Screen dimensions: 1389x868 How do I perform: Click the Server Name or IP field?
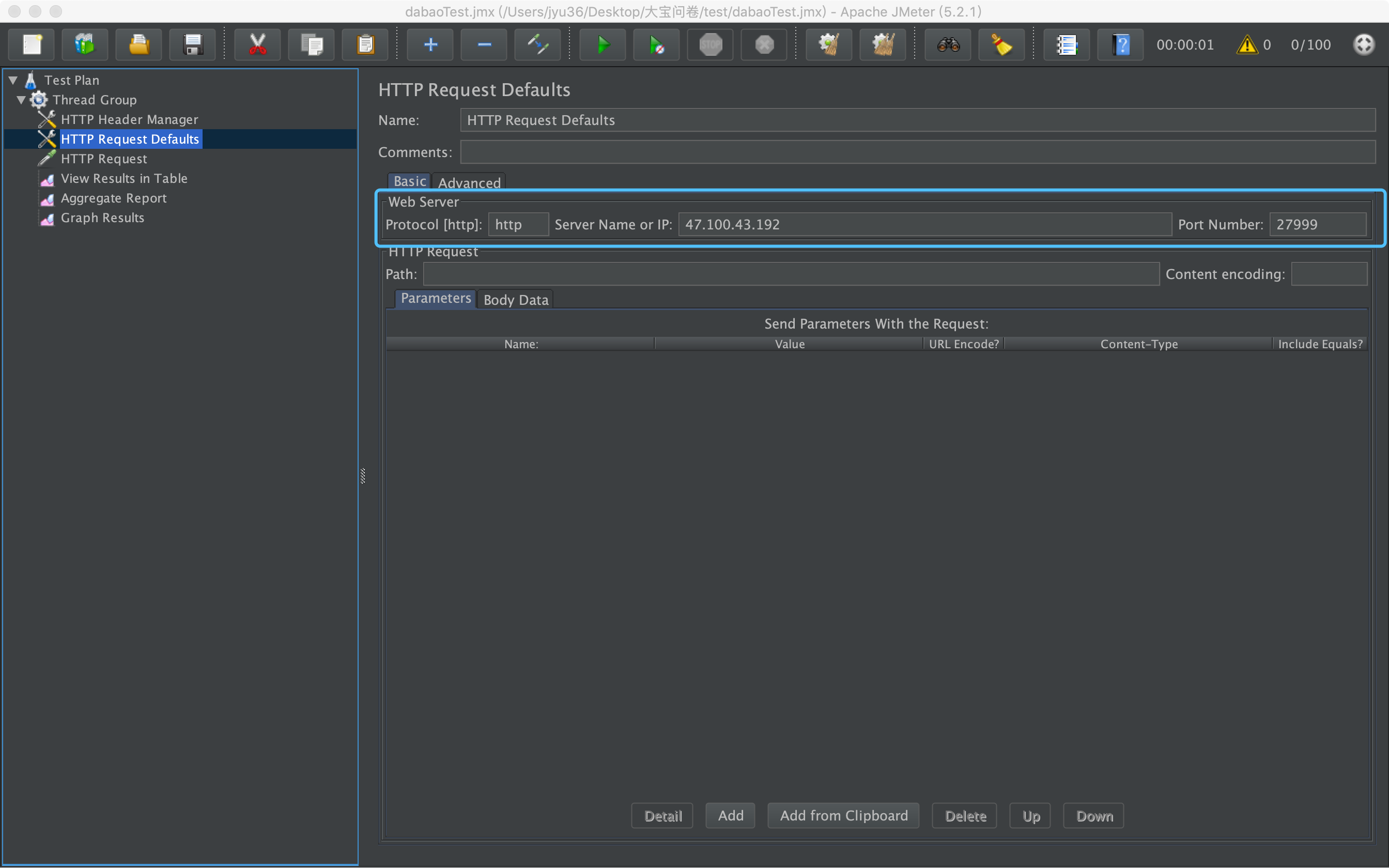click(x=924, y=224)
